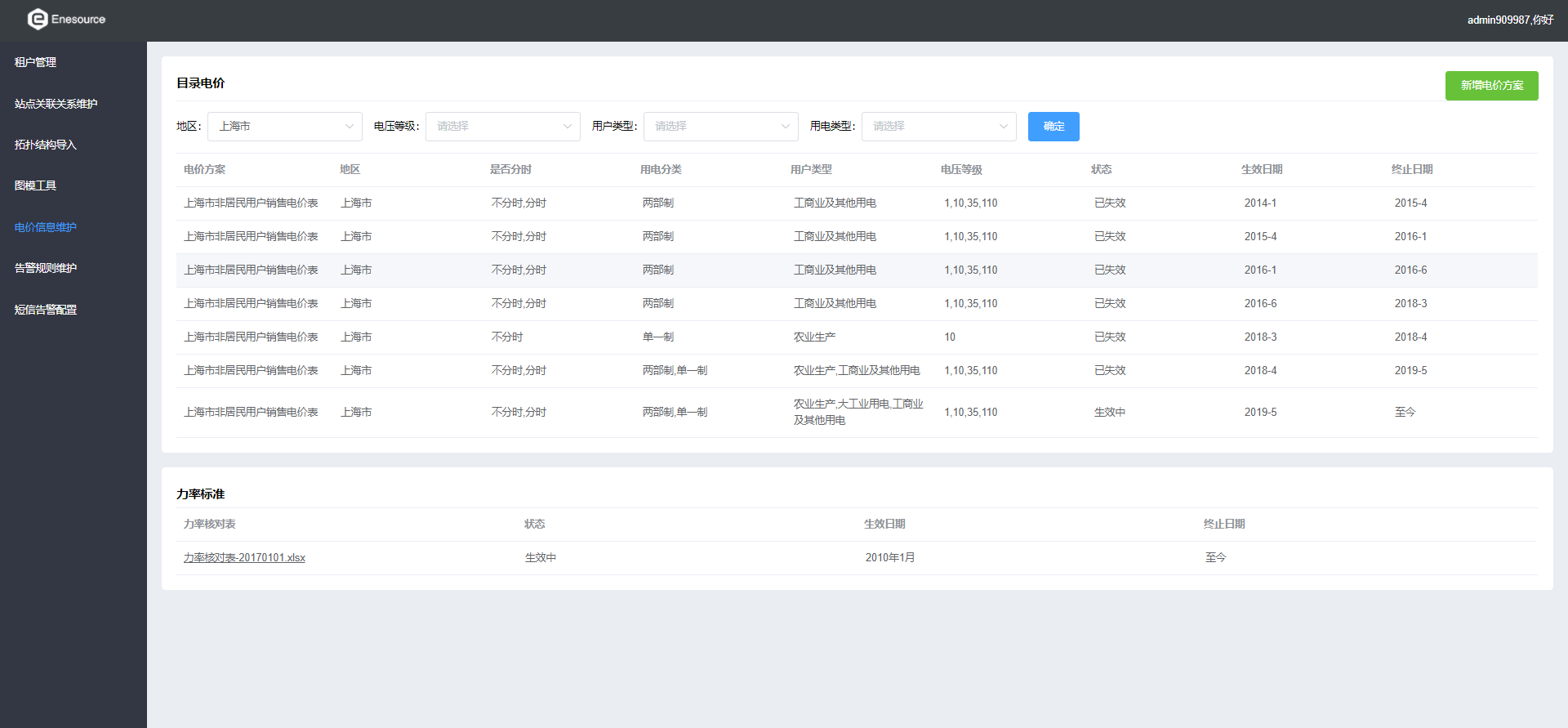
Task: Click 生效中 status in price table
Action: click(1110, 412)
